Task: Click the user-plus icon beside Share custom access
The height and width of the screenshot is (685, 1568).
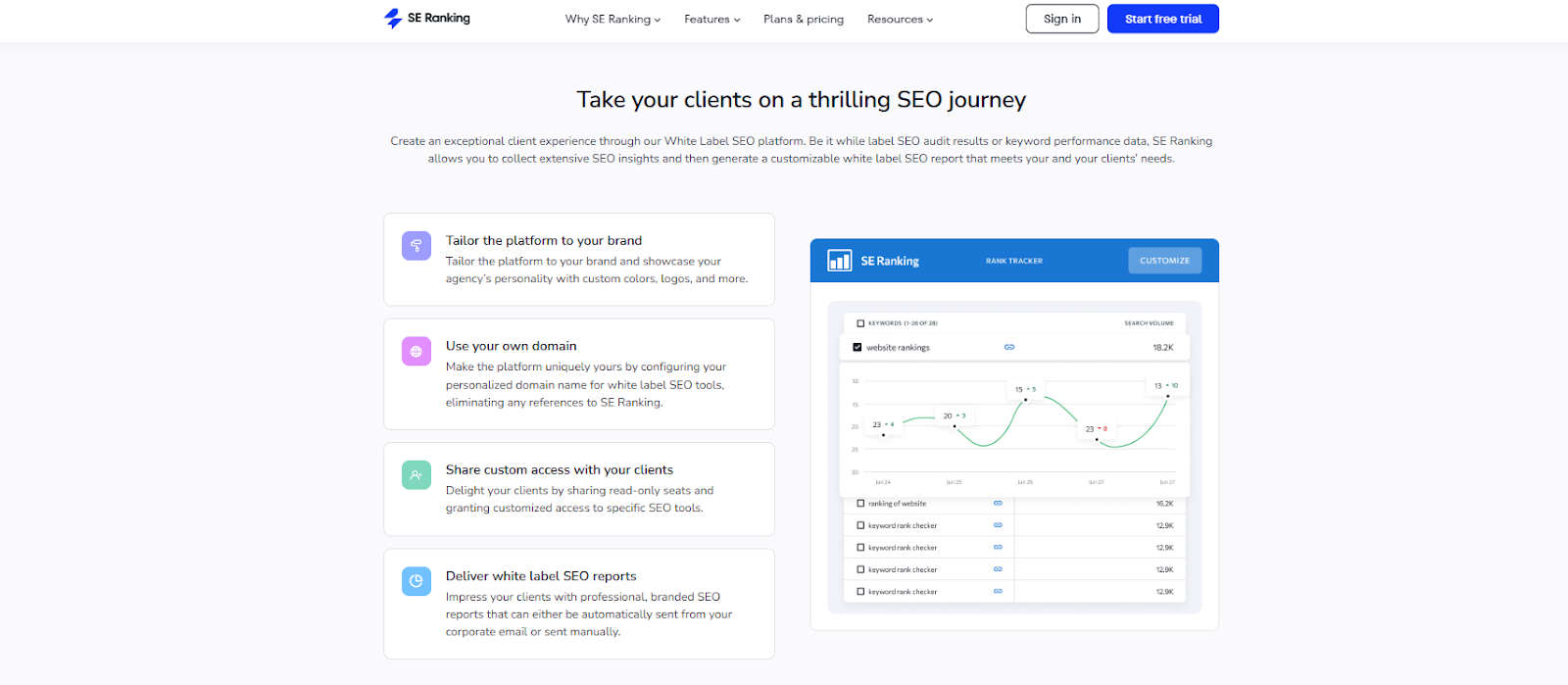Action: point(416,474)
